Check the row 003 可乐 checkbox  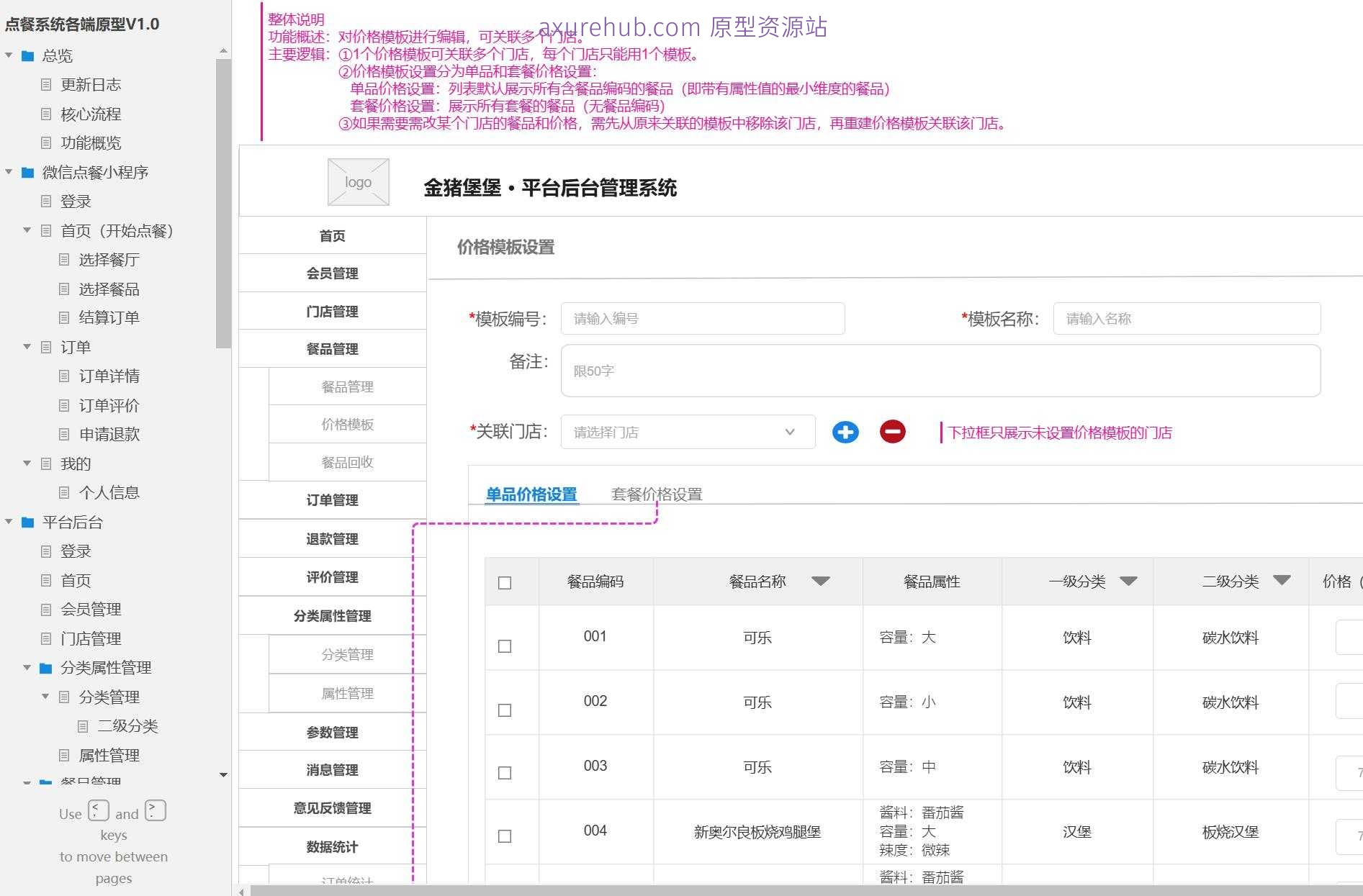505,772
